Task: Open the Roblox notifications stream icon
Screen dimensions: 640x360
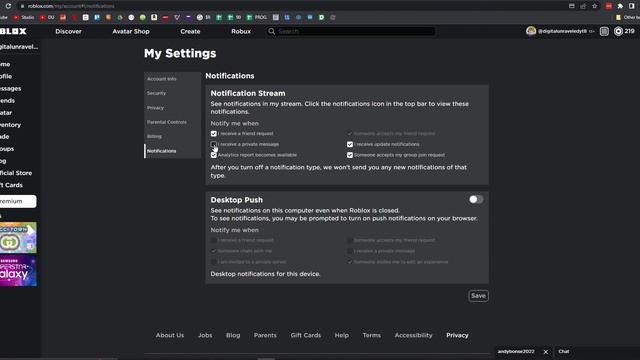Action: point(604,31)
